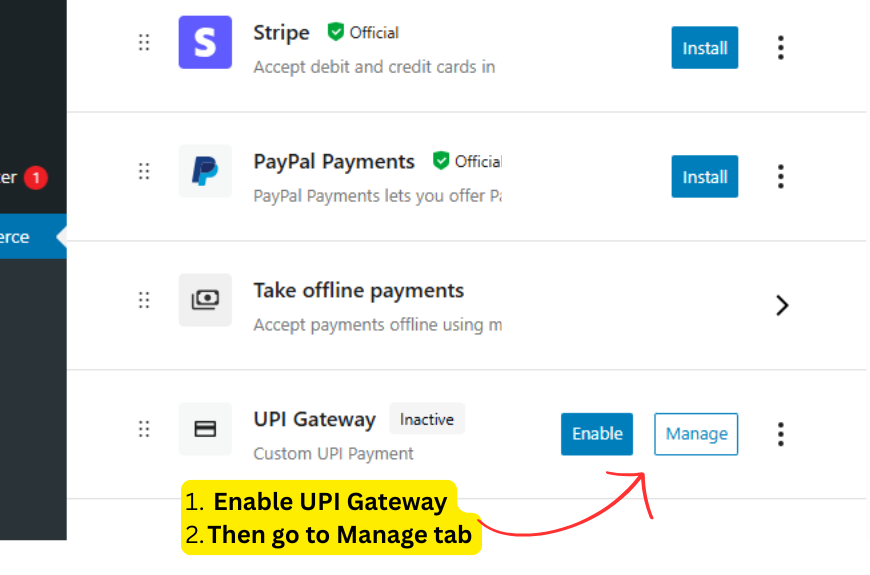Screen dimensions: 870x575
Task: Click the red notification badge in sidebar
Action: pyautogui.click(x=36, y=178)
